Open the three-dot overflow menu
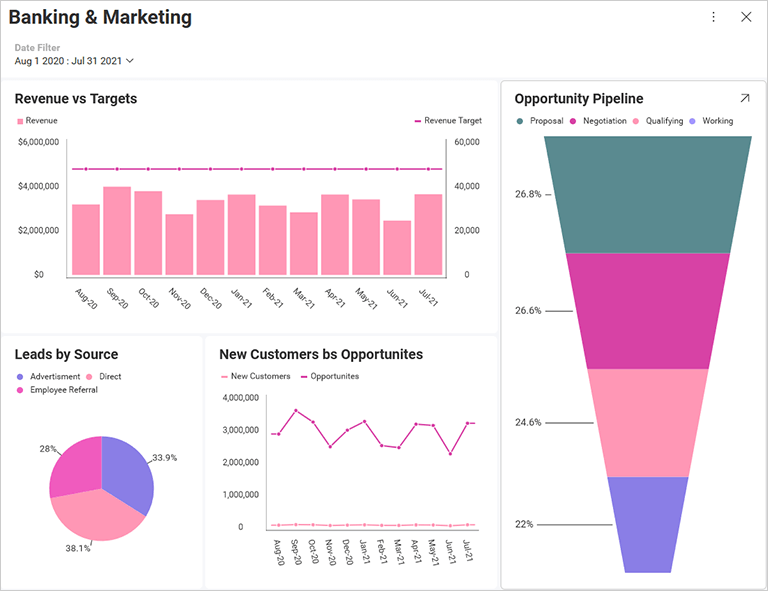The height and width of the screenshot is (591, 768). point(713,17)
